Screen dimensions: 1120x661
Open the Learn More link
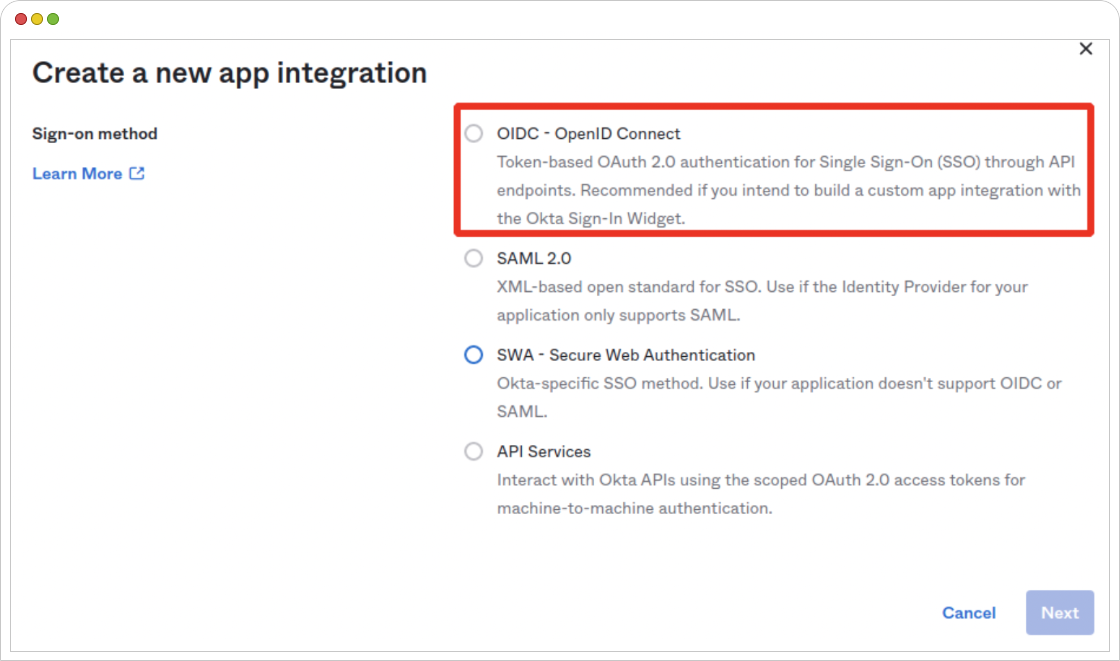pos(77,174)
